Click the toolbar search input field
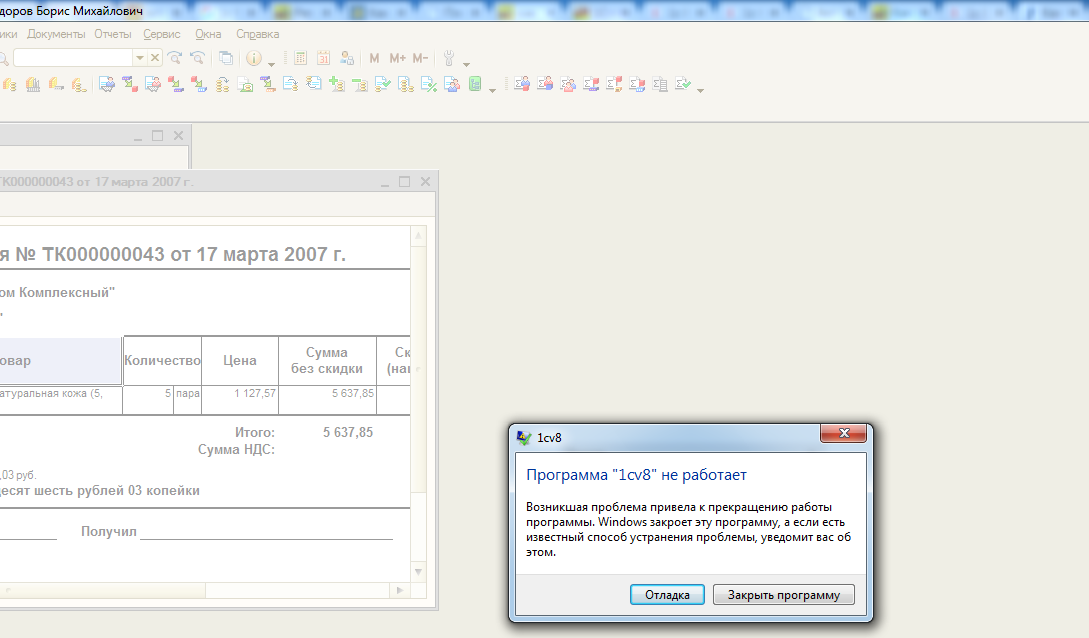1089x638 pixels. [x=74, y=58]
